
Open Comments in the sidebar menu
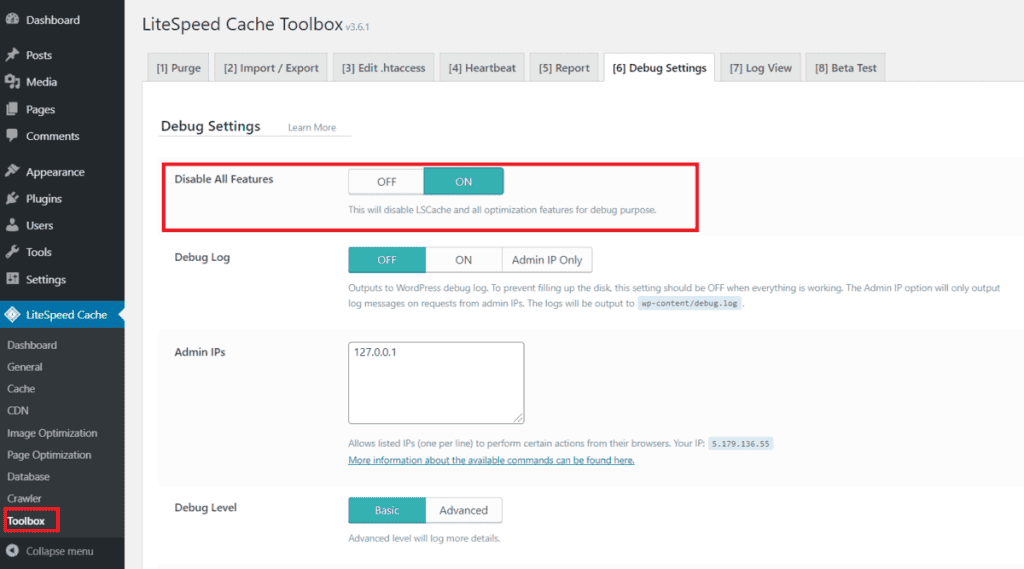click(x=52, y=136)
